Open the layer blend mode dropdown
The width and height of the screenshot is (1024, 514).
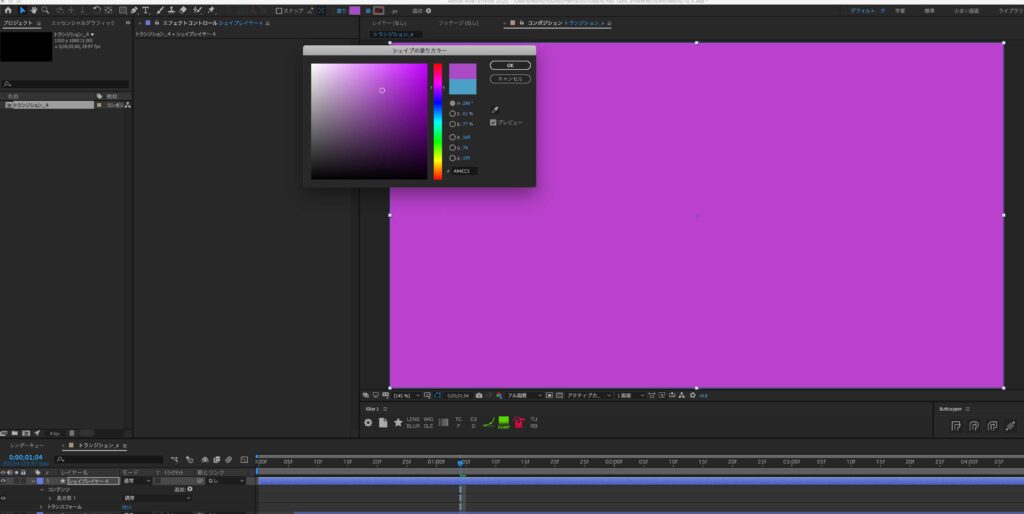137,481
